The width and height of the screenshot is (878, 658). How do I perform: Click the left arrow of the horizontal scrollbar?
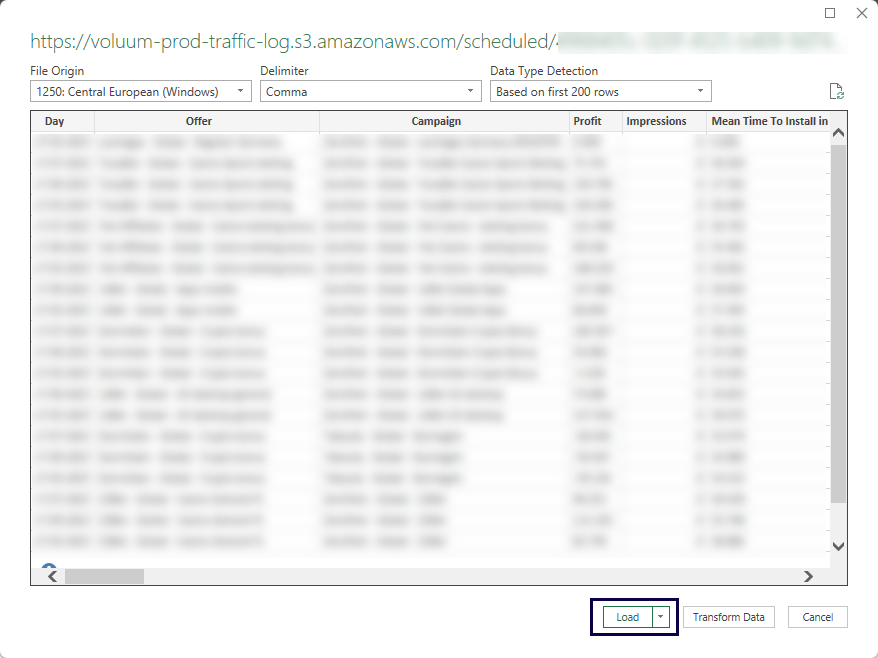point(50,576)
